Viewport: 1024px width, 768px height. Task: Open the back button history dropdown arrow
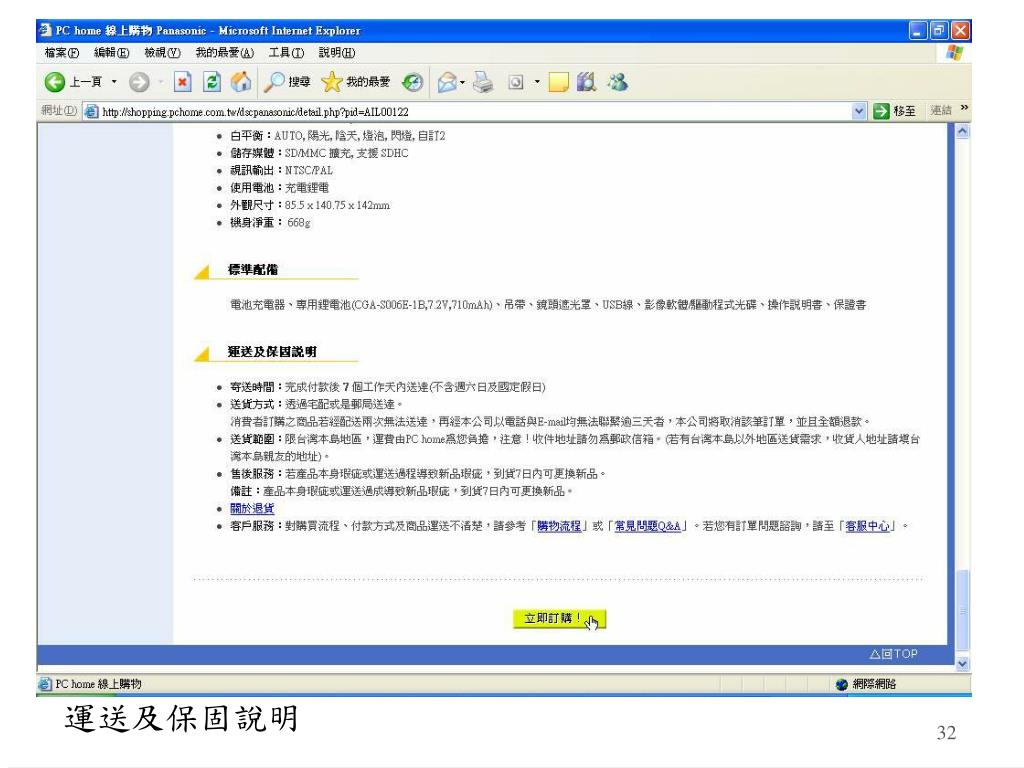[x=114, y=82]
